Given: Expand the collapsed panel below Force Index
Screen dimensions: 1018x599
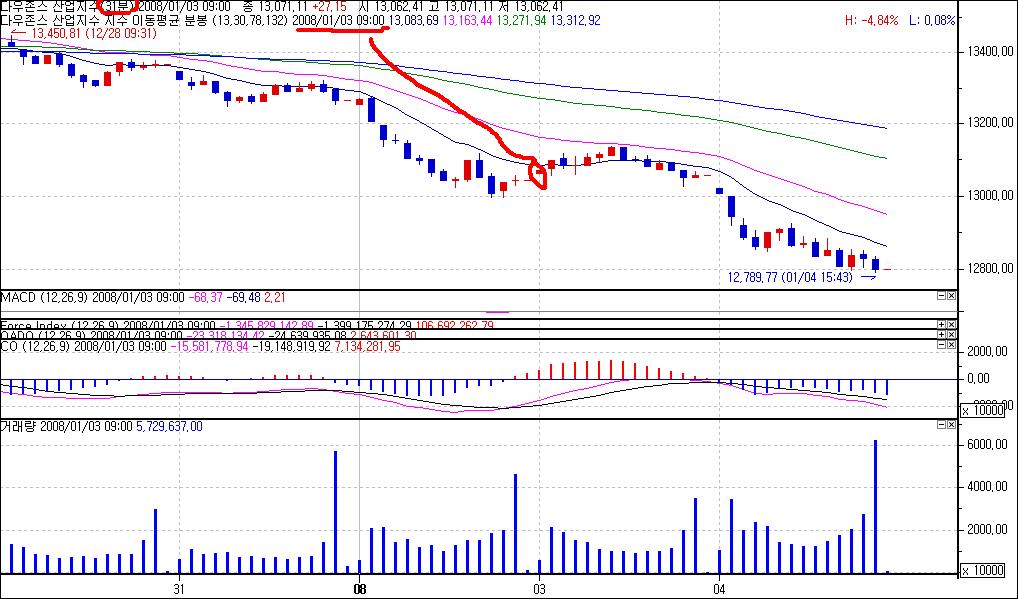Looking at the screenshot, I should click(x=941, y=335).
